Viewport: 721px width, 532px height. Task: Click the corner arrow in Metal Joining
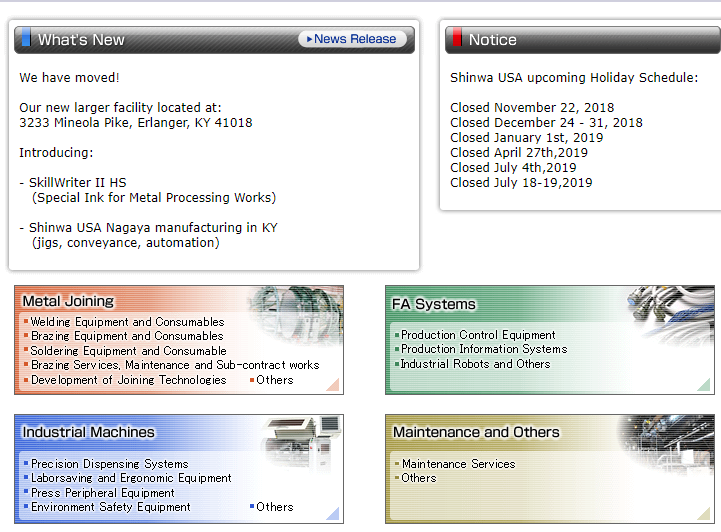(332, 384)
